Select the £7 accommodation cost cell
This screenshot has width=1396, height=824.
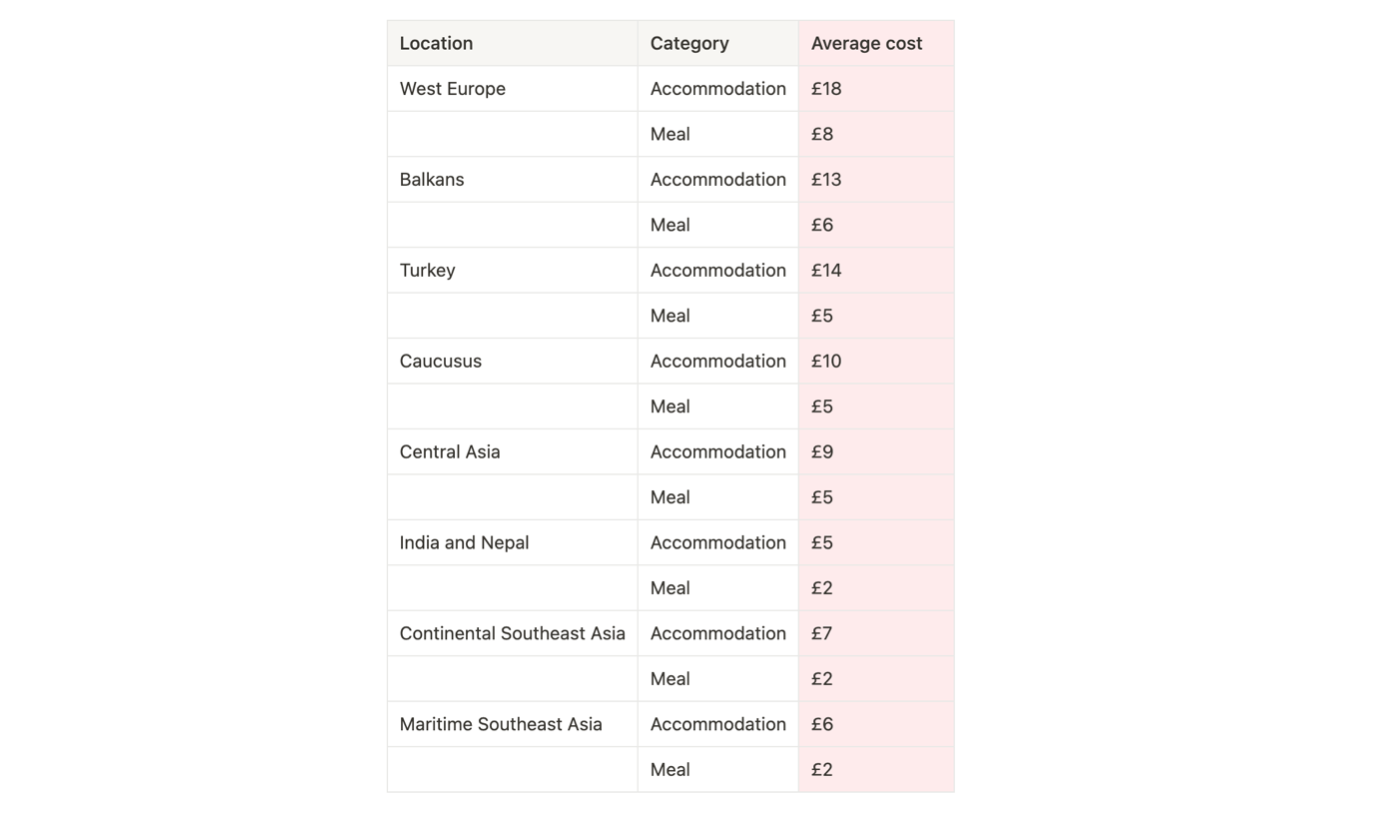876,633
